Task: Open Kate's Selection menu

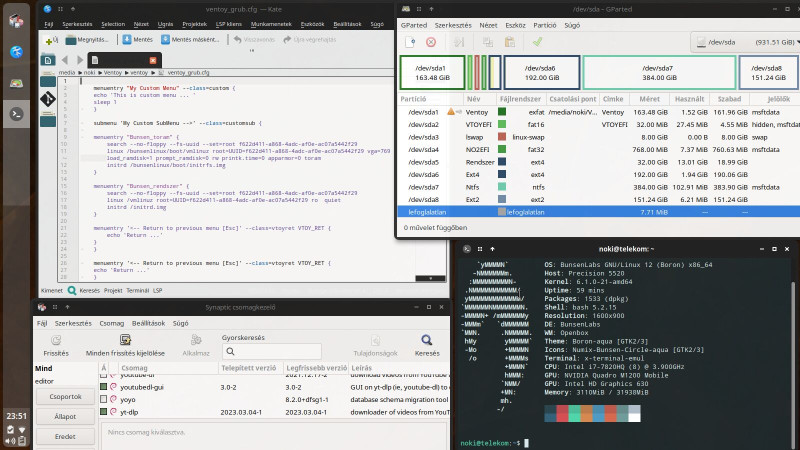Action: click(x=113, y=24)
